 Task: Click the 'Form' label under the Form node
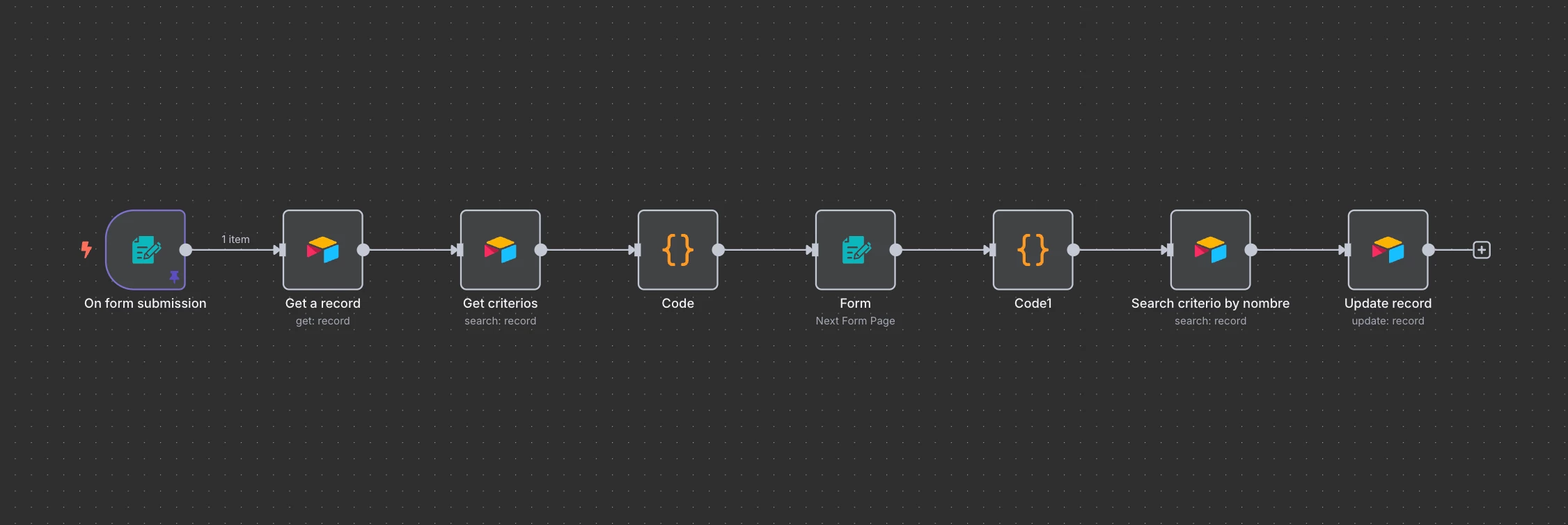click(856, 304)
